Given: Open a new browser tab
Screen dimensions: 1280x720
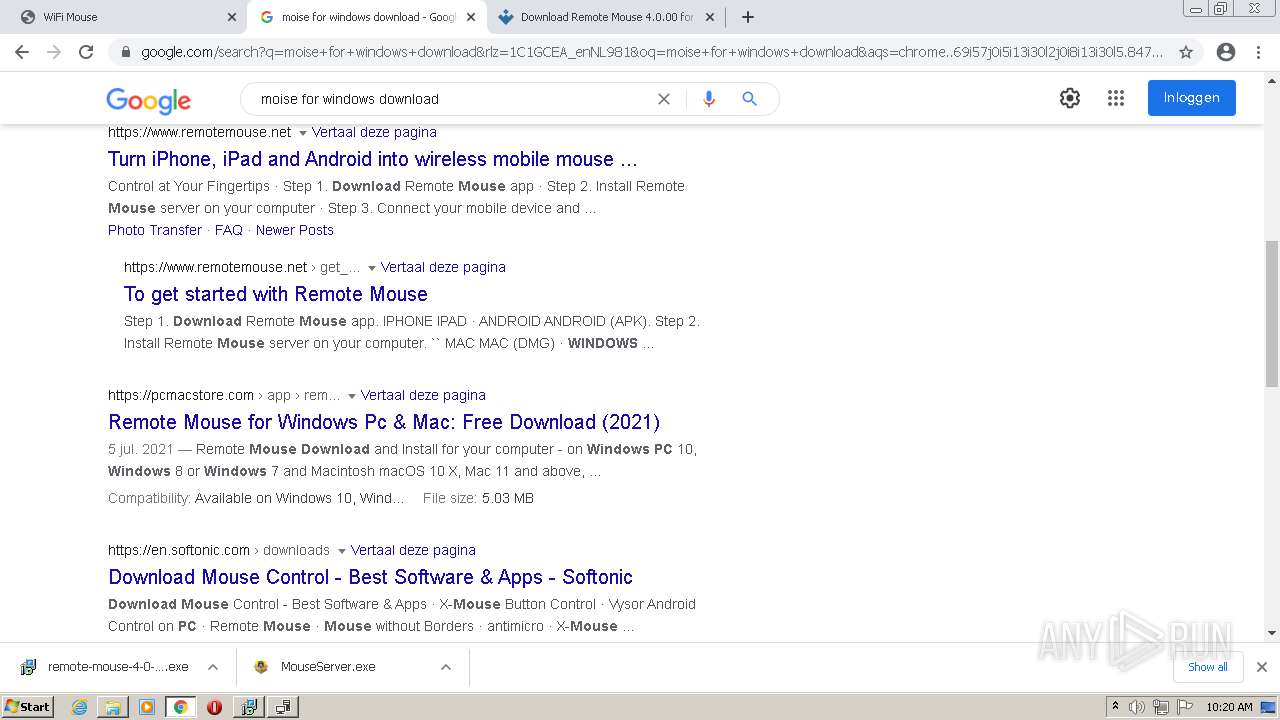Looking at the screenshot, I should [748, 17].
